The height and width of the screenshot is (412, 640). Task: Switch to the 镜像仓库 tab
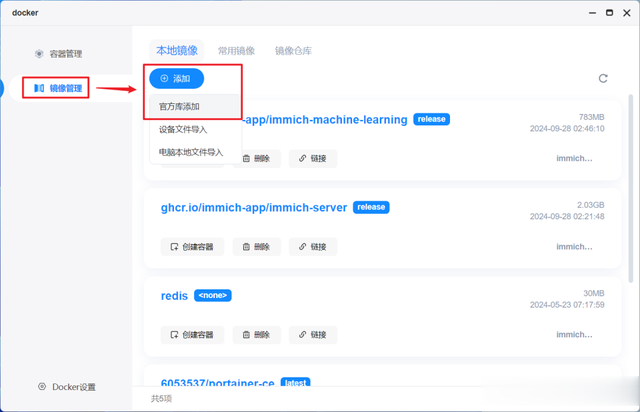pos(293,51)
